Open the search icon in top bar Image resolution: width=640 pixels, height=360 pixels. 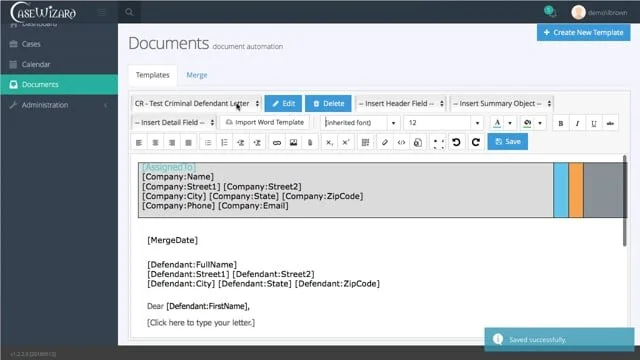tap(129, 12)
